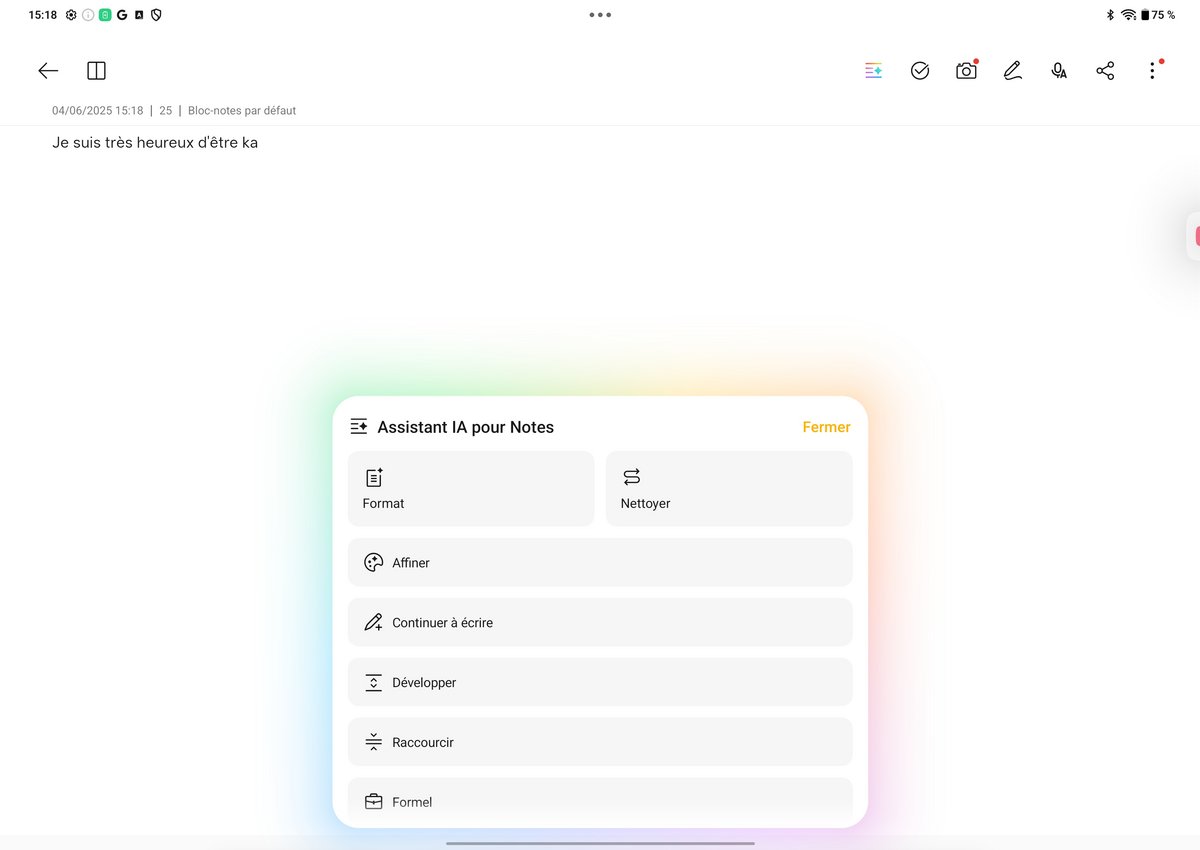The image size is (1200, 850).
Task: Tap the Bluetooth status icon
Action: 1110,15
